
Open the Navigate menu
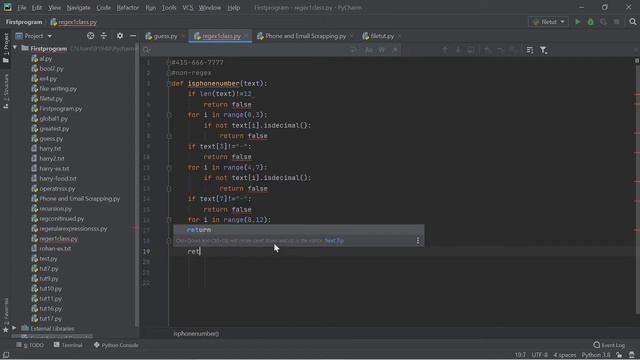pyautogui.click(x=78, y=7)
